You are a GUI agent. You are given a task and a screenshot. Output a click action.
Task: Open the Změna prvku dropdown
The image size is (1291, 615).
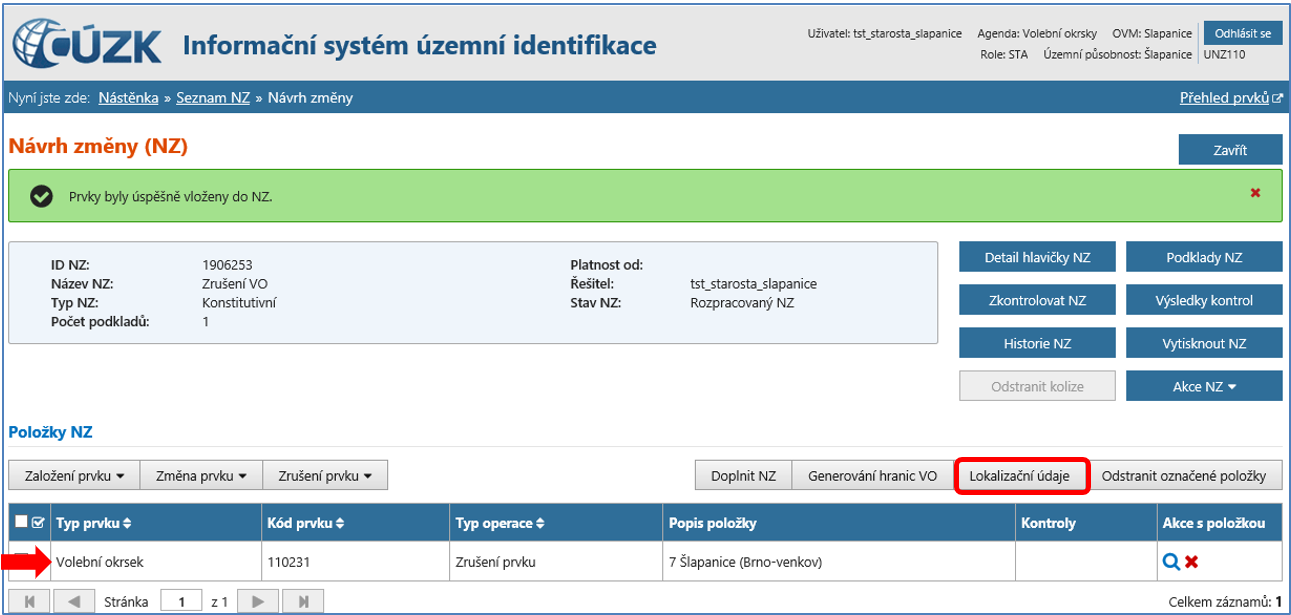click(x=200, y=476)
